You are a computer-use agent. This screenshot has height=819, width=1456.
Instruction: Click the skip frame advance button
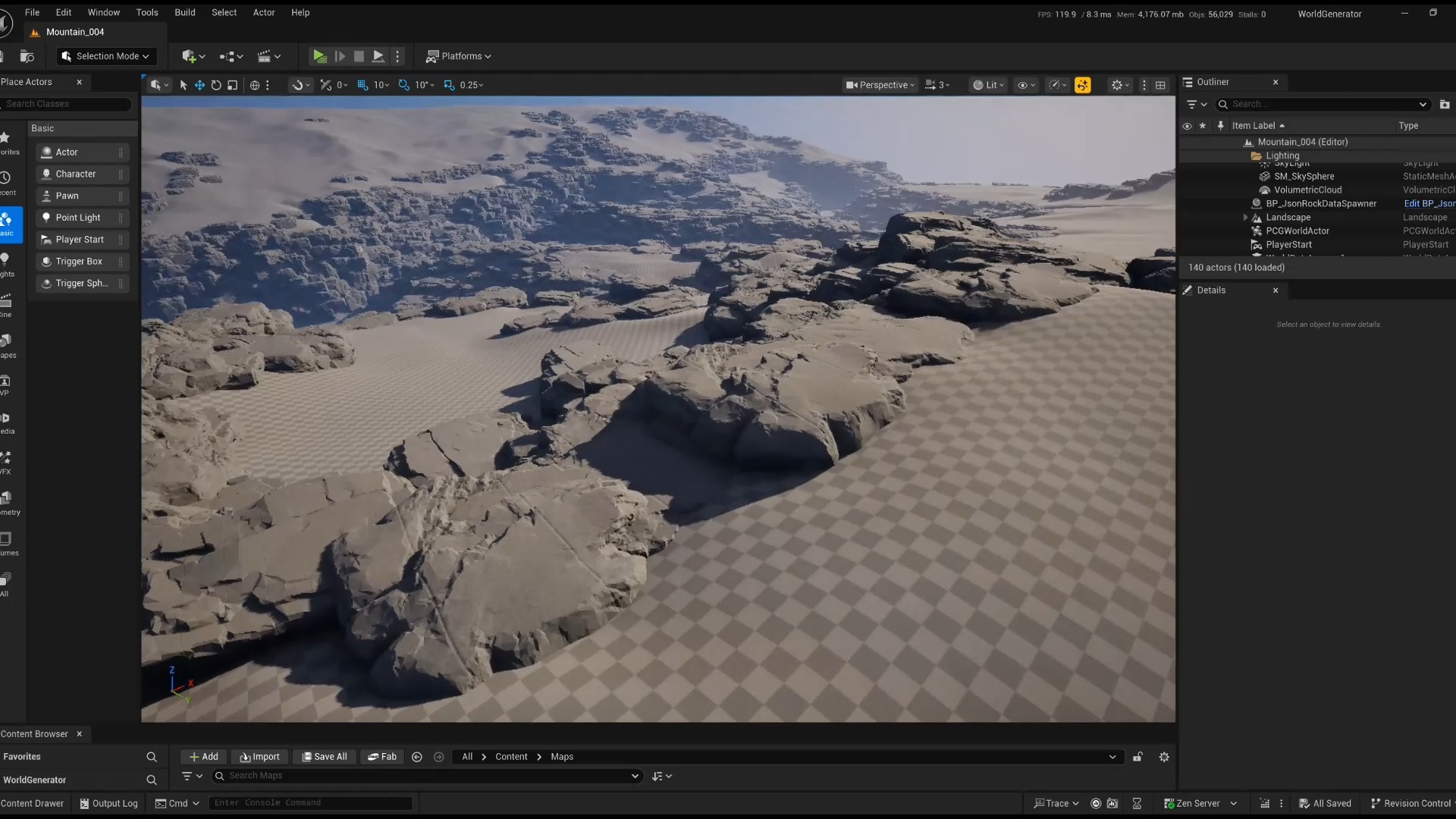click(339, 56)
